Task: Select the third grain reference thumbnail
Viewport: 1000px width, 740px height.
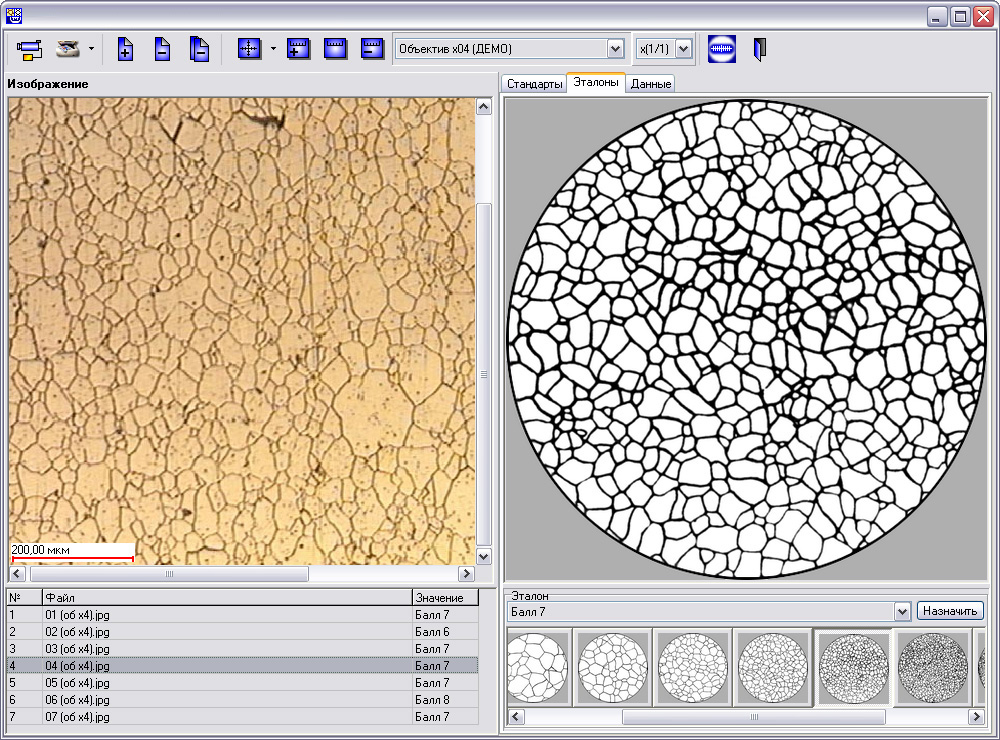Action: 693,667
